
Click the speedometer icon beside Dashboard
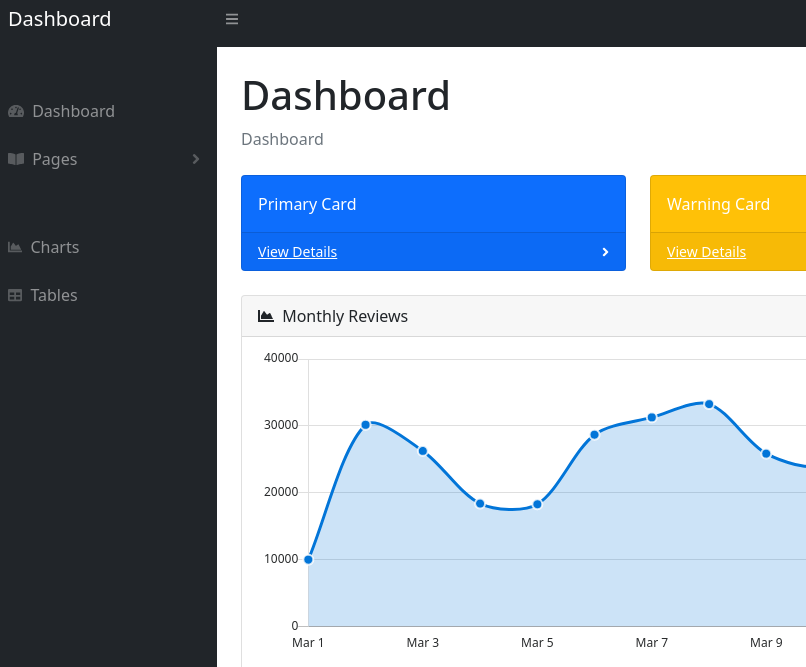tap(16, 111)
